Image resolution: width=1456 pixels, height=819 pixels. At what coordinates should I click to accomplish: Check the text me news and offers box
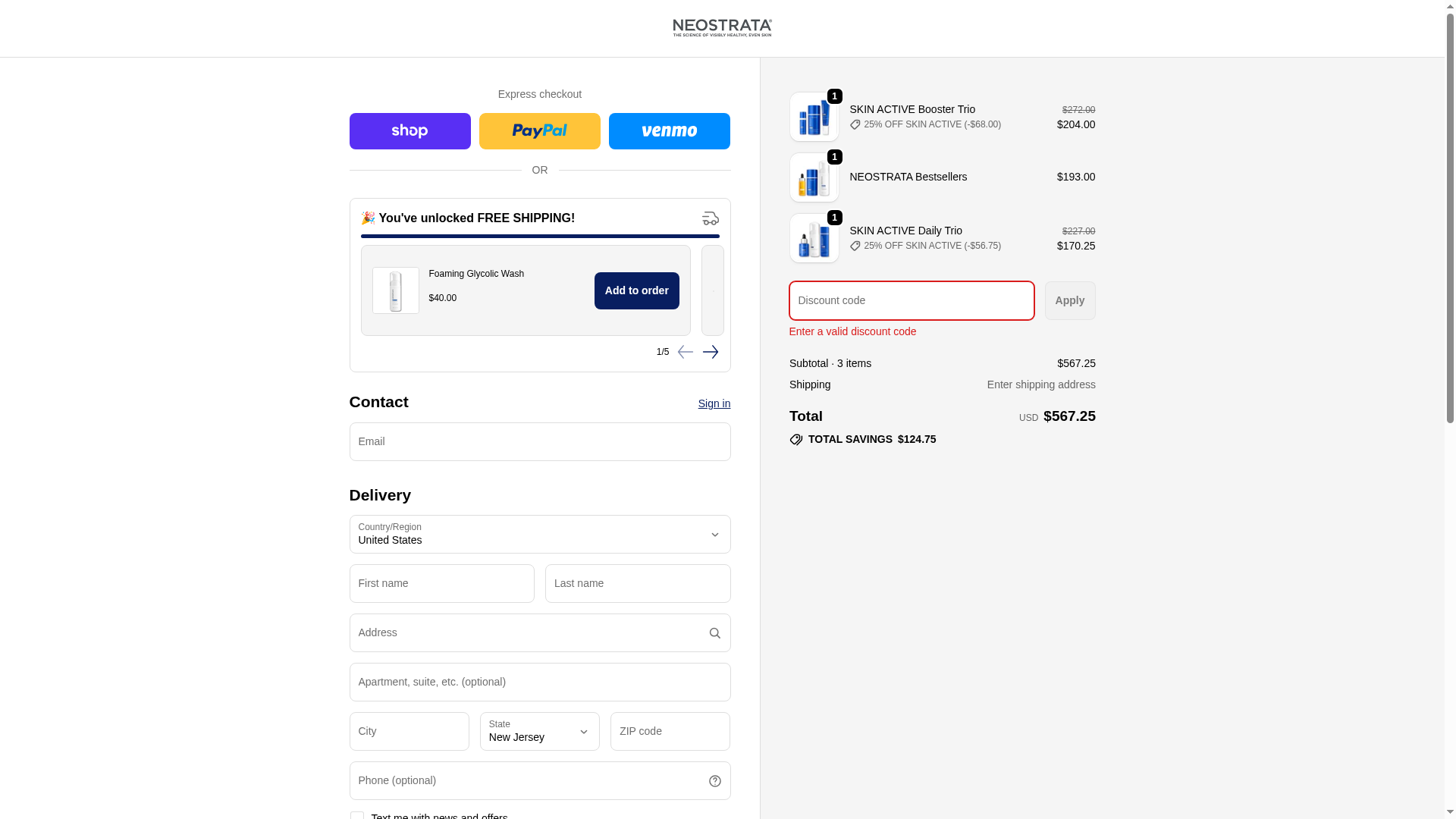[x=356, y=816]
